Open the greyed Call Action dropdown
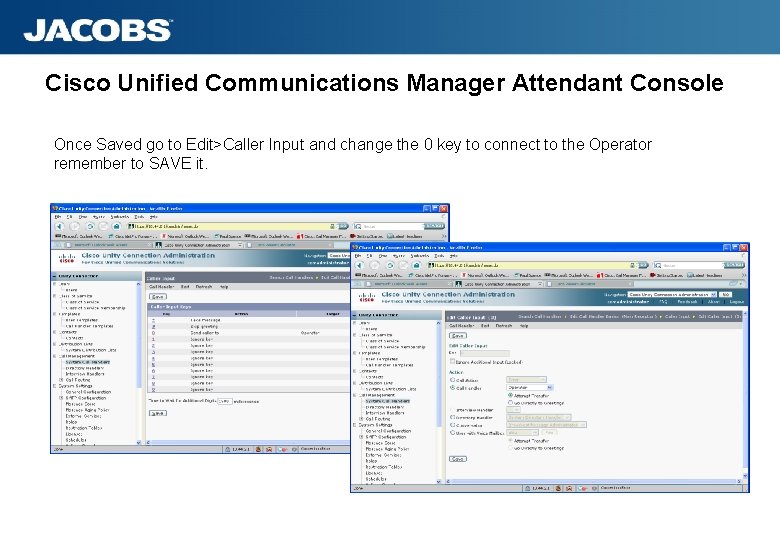780x540 pixels. [526, 380]
